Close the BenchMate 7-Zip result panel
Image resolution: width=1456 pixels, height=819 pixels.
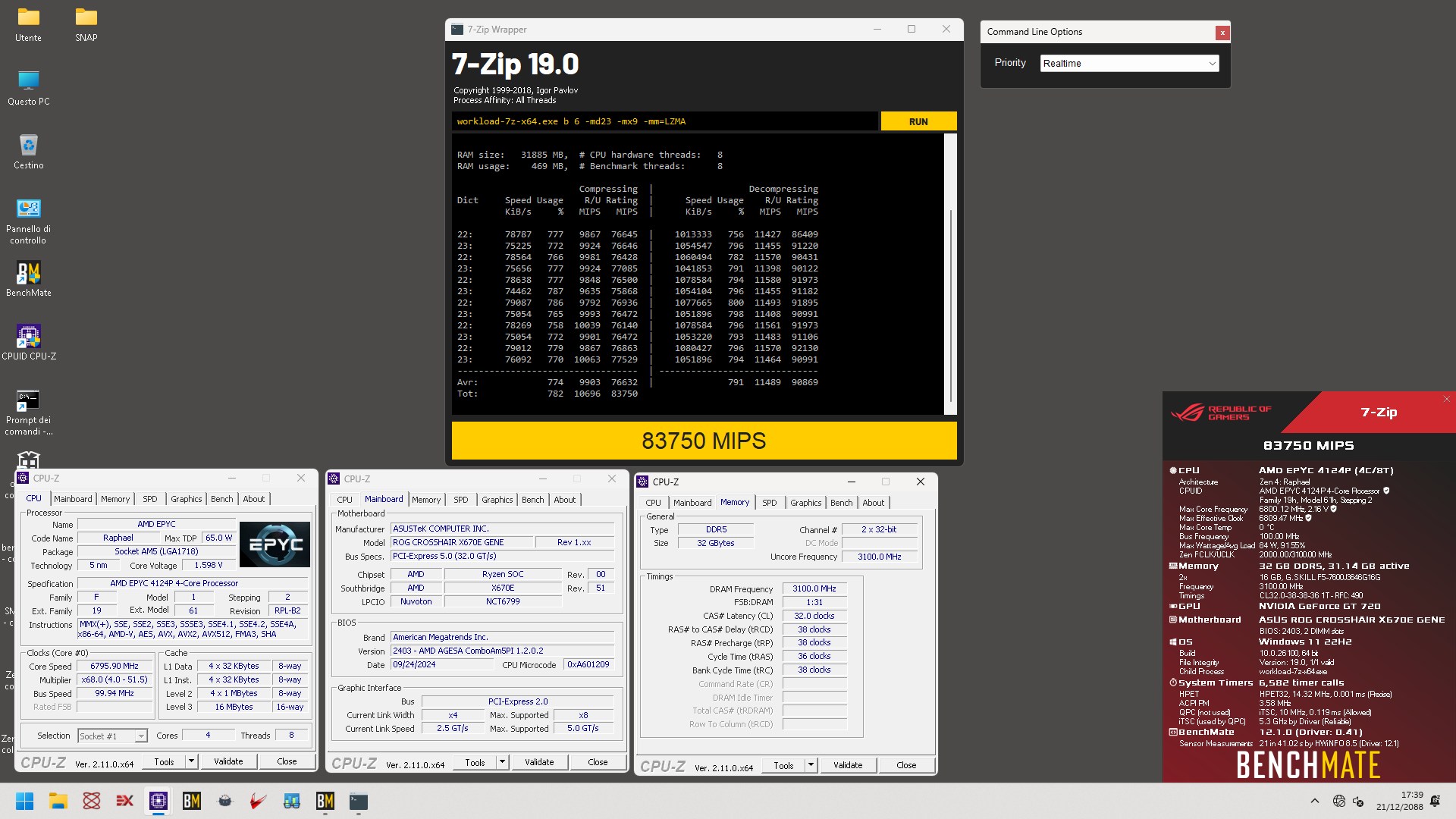1446,399
